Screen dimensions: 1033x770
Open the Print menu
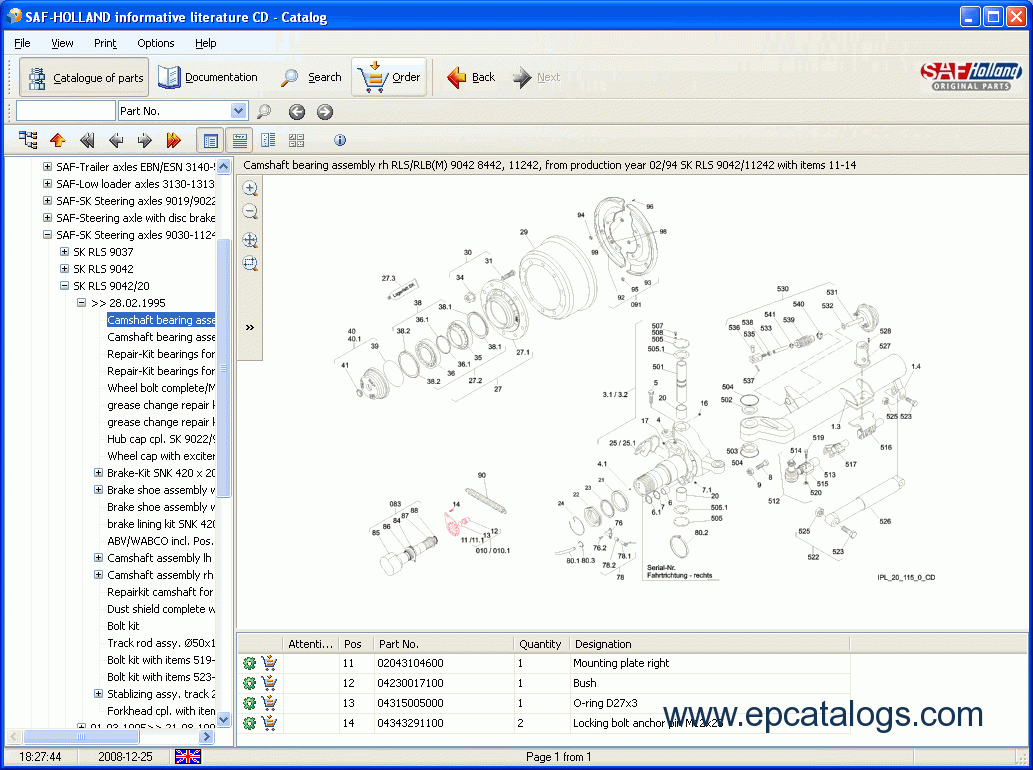[105, 43]
